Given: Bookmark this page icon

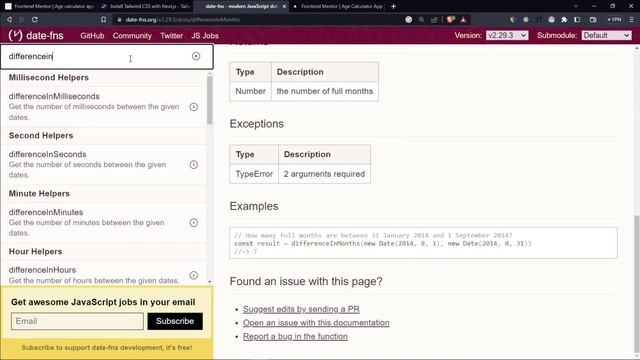Looking at the screenshot, I should (103, 19).
